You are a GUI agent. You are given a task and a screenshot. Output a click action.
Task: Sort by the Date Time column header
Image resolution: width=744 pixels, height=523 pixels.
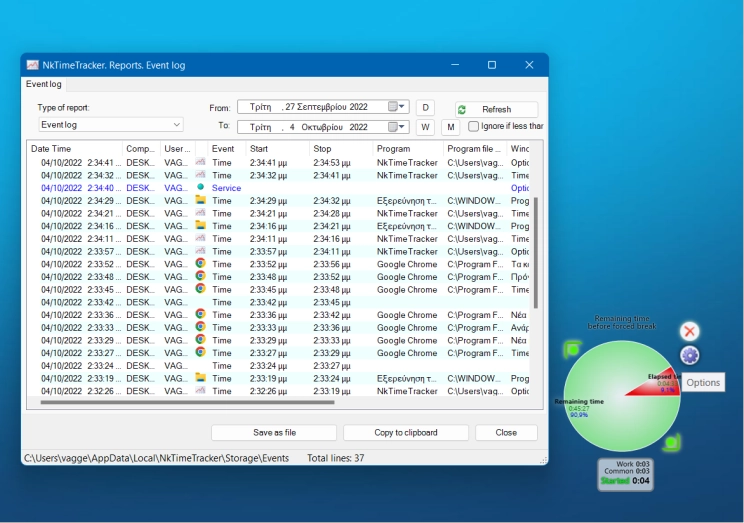coord(74,149)
